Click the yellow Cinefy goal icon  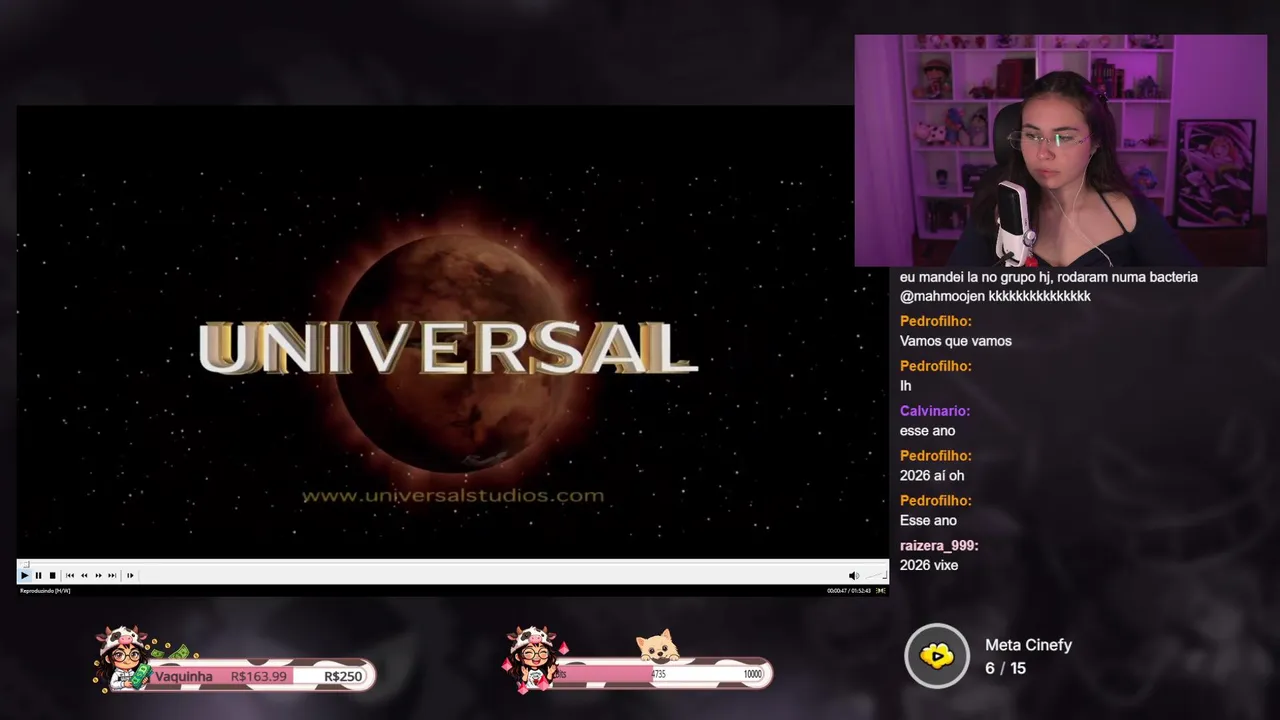point(937,656)
